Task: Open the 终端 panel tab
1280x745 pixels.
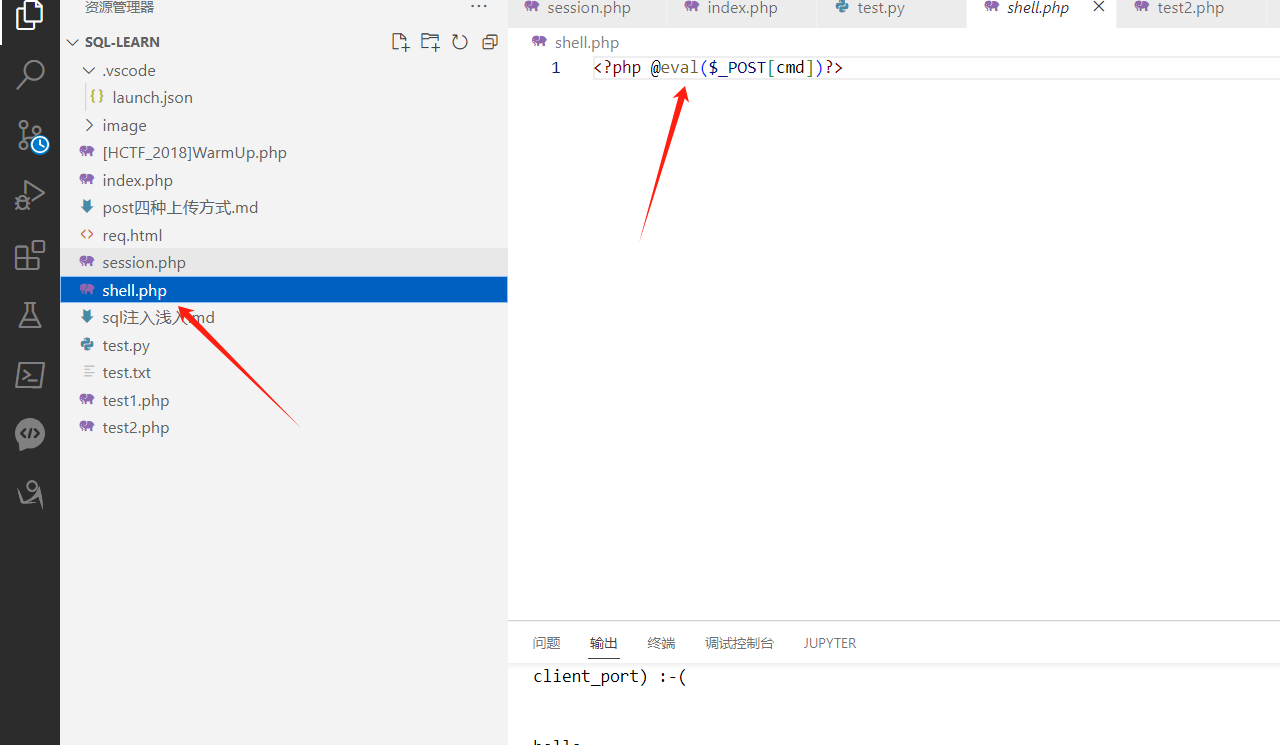Action: [x=661, y=643]
